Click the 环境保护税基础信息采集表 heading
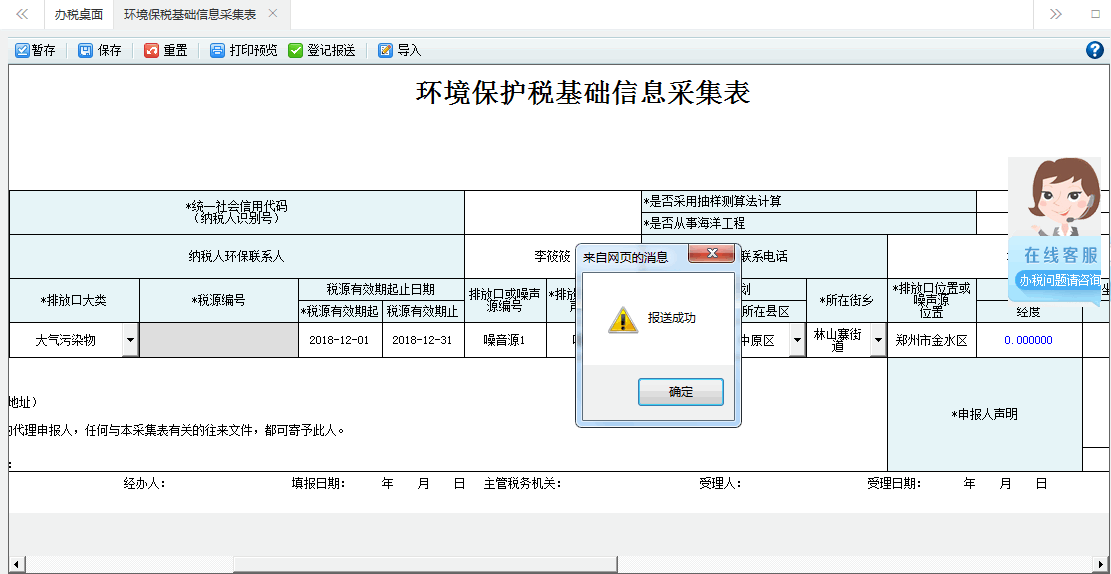The width and height of the screenshot is (1111, 574). click(582, 93)
